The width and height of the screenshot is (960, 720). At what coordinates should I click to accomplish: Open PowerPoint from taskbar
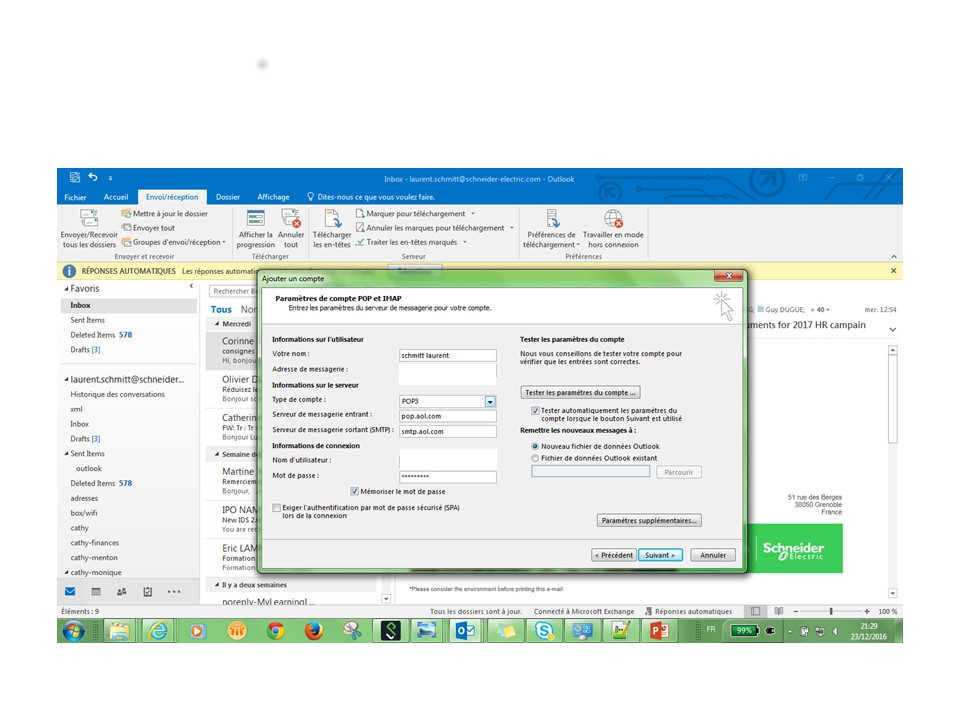[659, 631]
